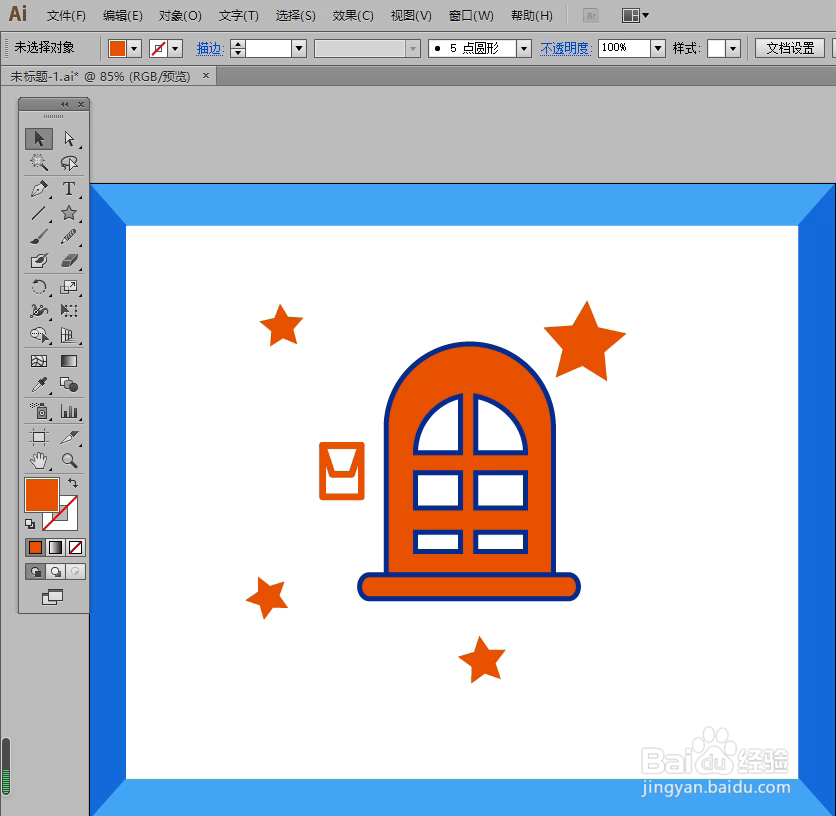Open the Bridge (Br) button
Image resolution: width=836 pixels, height=816 pixels.
click(x=591, y=15)
